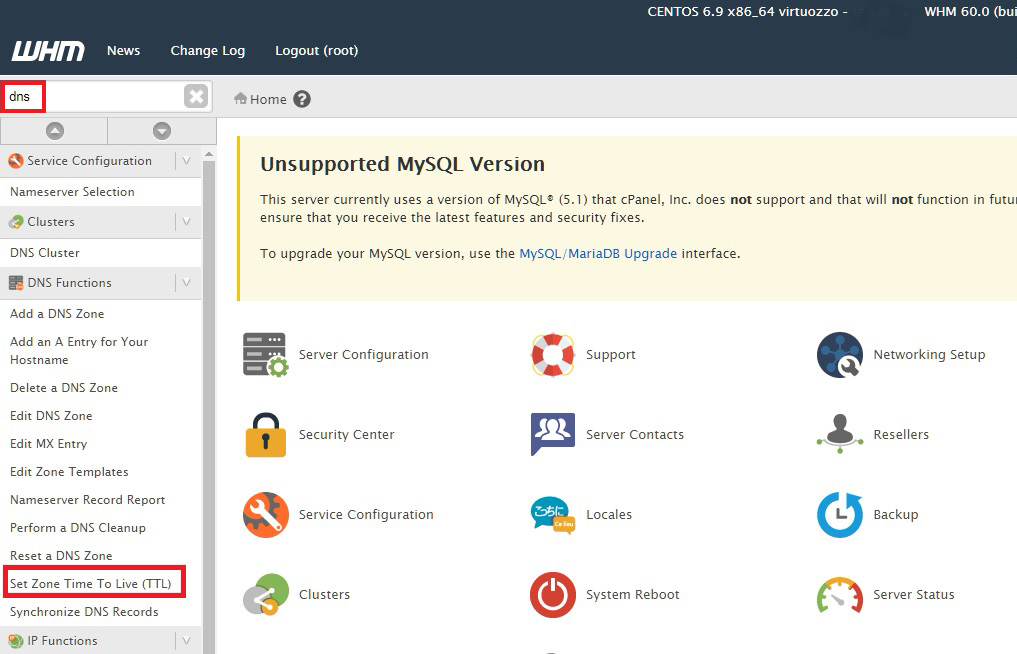Click the Networking Setup icon
This screenshot has height=654, width=1017.
pos(839,355)
